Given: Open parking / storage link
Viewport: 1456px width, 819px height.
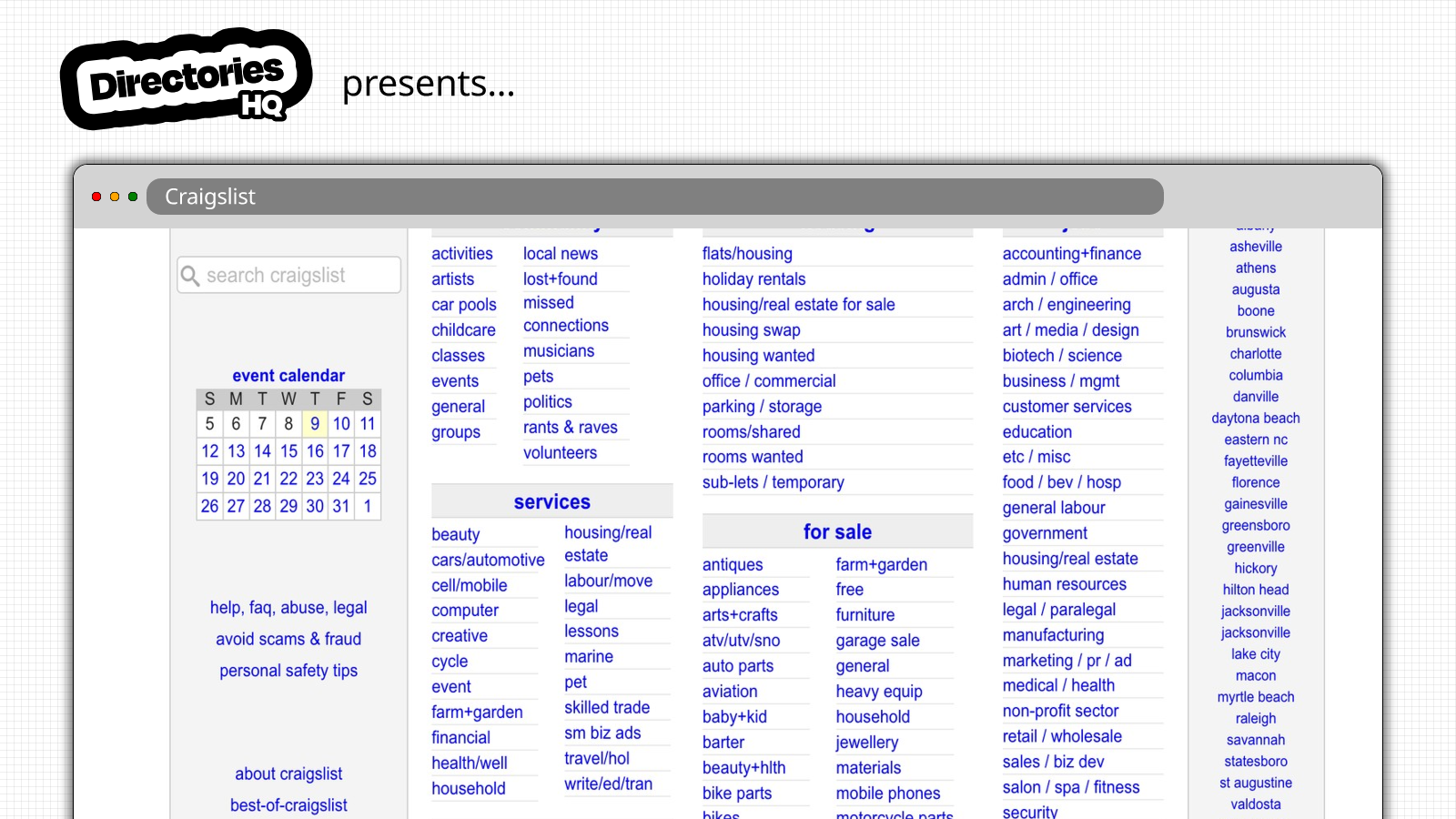Looking at the screenshot, I should click(763, 407).
